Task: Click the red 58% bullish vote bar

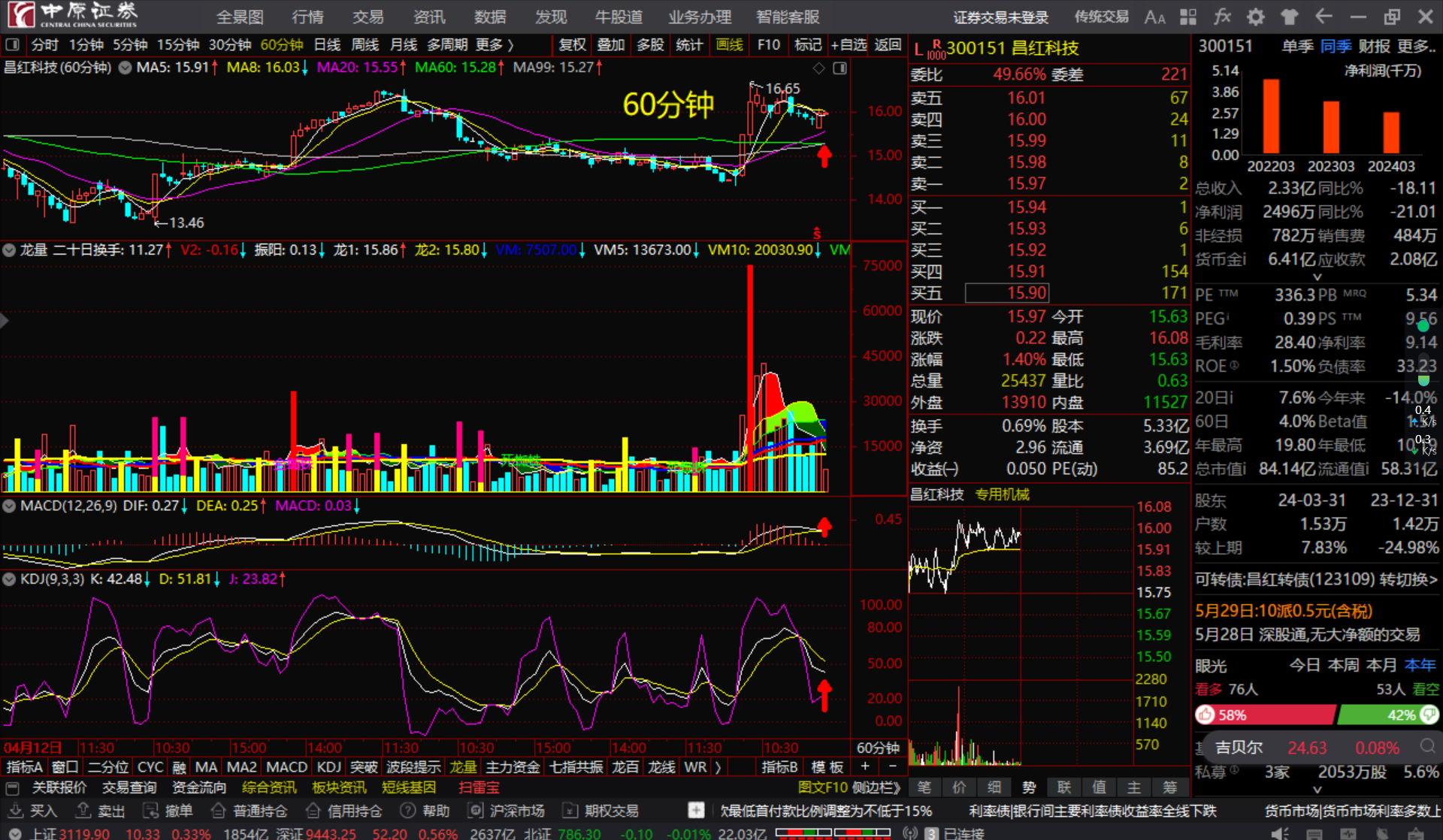Action: click(x=1266, y=715)
